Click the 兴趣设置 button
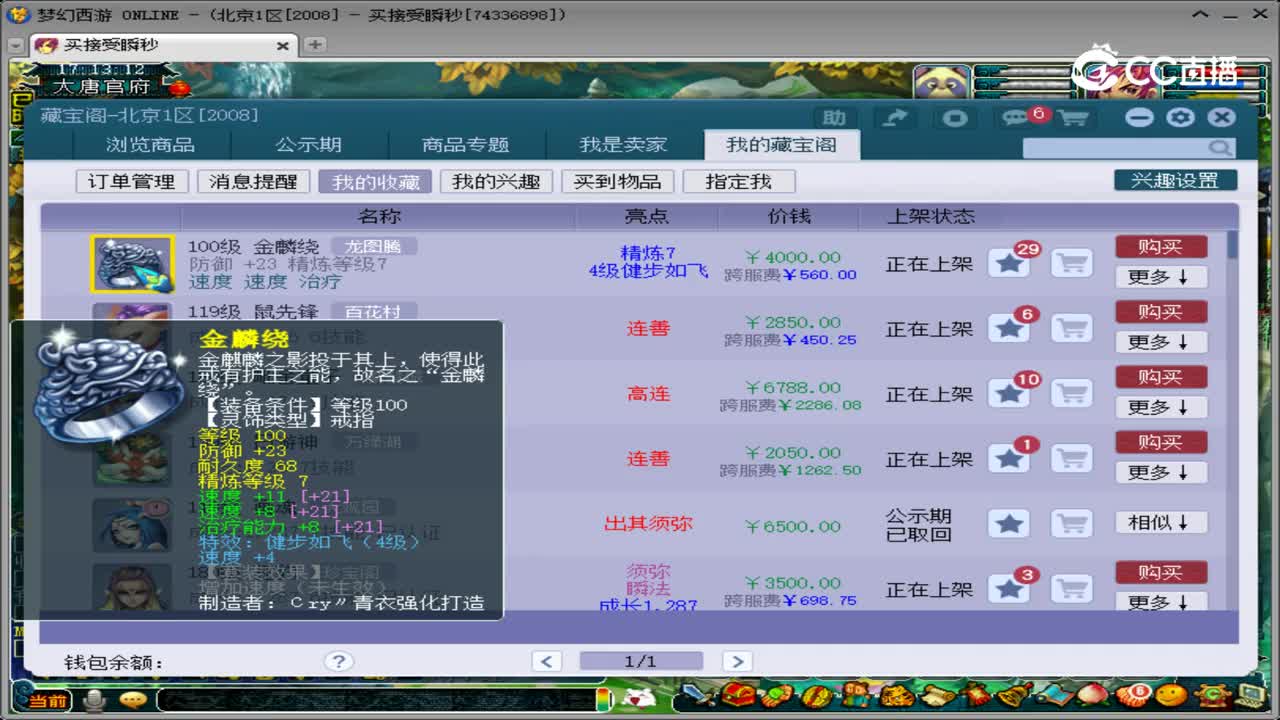 tap(1175, 180)
